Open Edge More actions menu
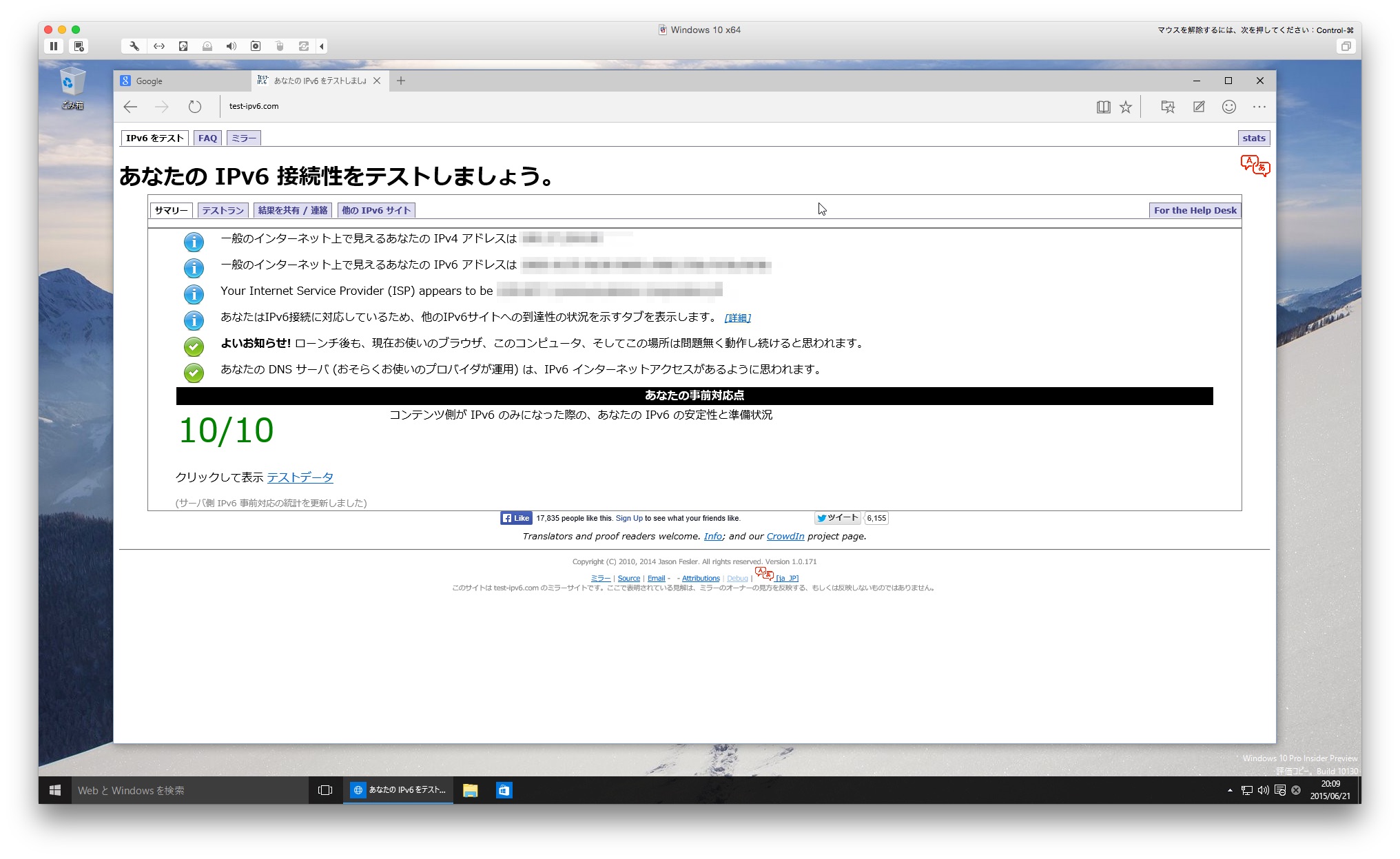1400x859 pixels. pyautogui.click(x=1259, y=107)
